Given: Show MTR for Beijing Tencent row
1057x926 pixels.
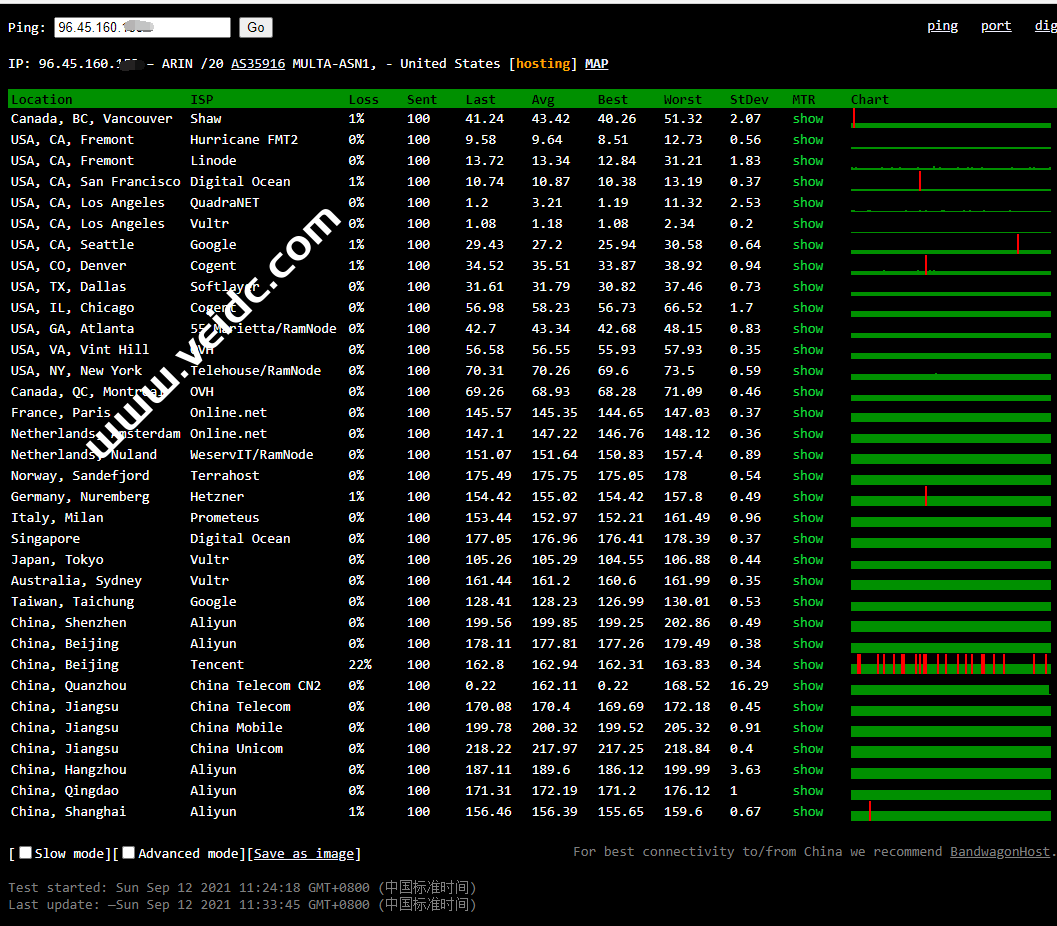Looking at the screenshot, I should [808, 665].
